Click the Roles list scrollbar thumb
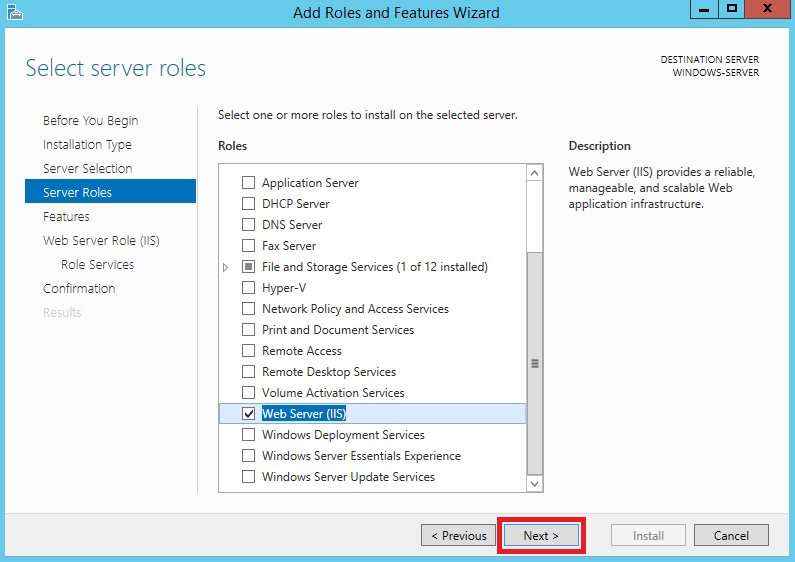 [534, 363]
